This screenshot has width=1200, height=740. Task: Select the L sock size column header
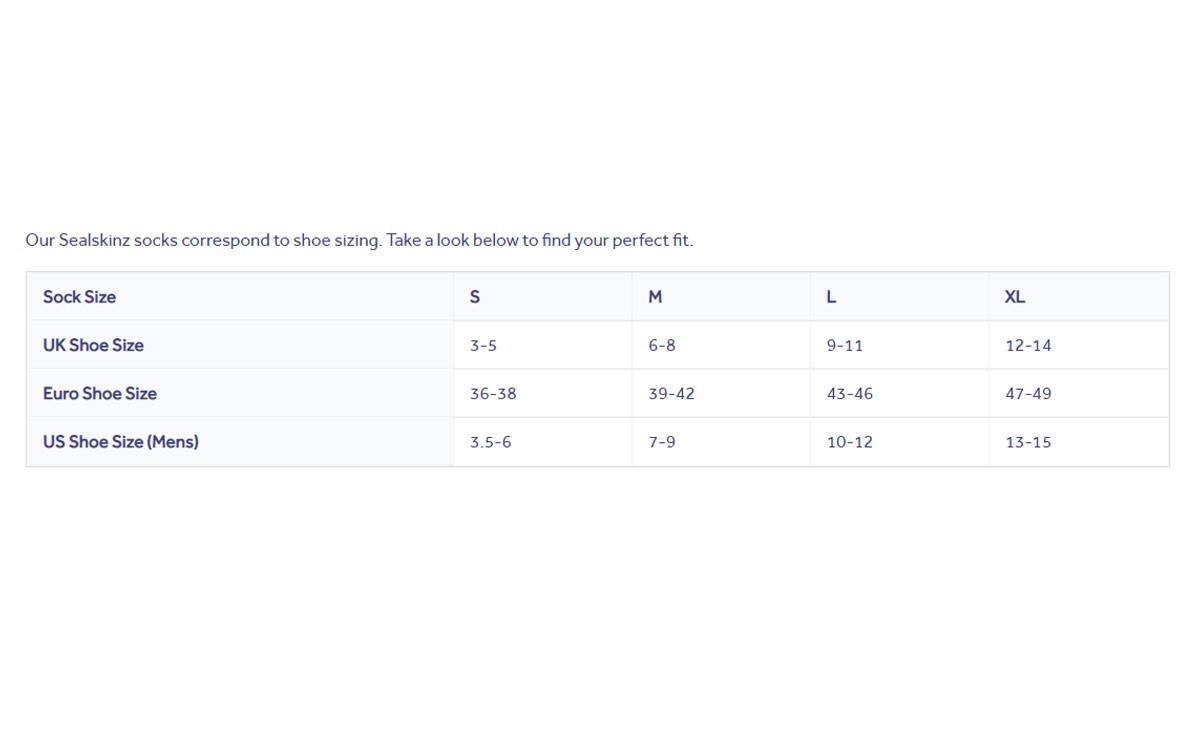tap(831, 297)
